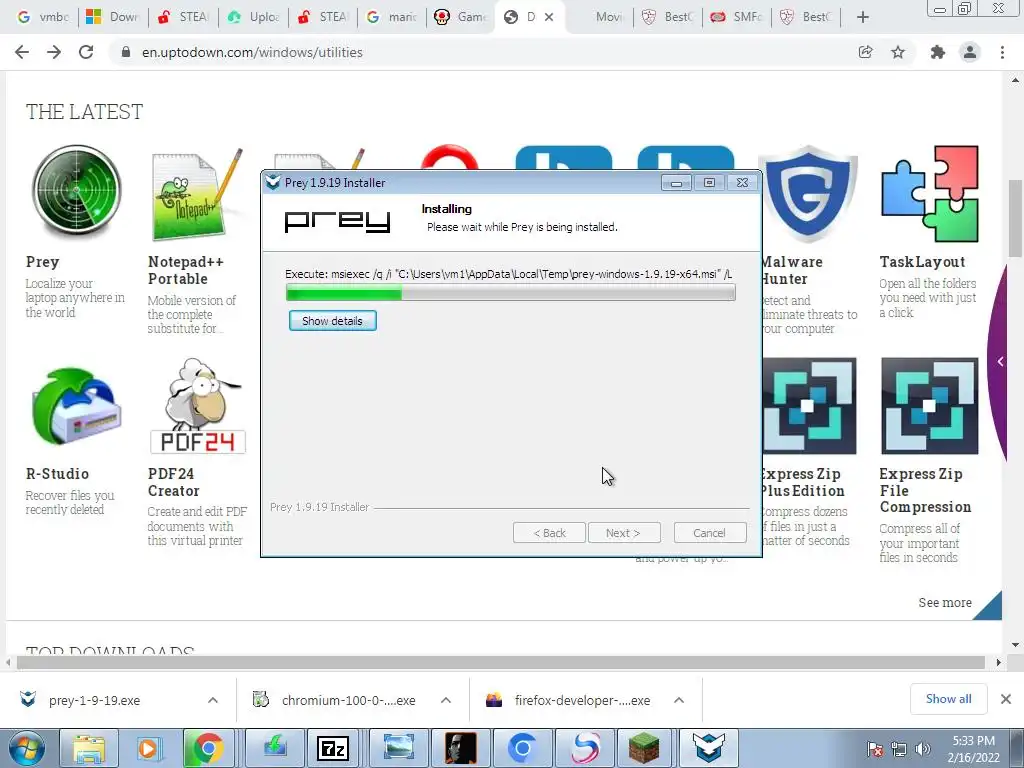
Task: Open the Express Zip File Compression icon
Action: click(x=930, y=406)
